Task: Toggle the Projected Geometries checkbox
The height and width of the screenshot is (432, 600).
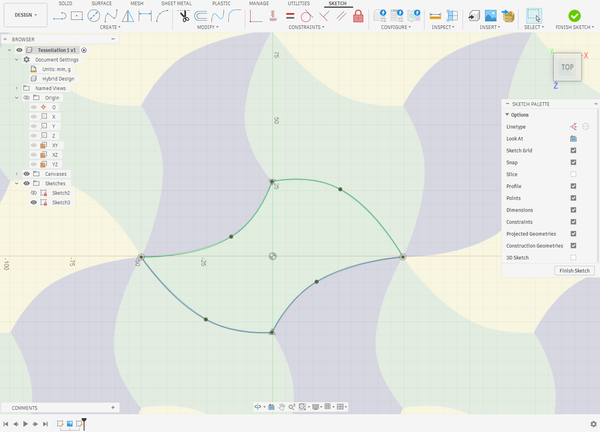Action: [x=573, y=233]
